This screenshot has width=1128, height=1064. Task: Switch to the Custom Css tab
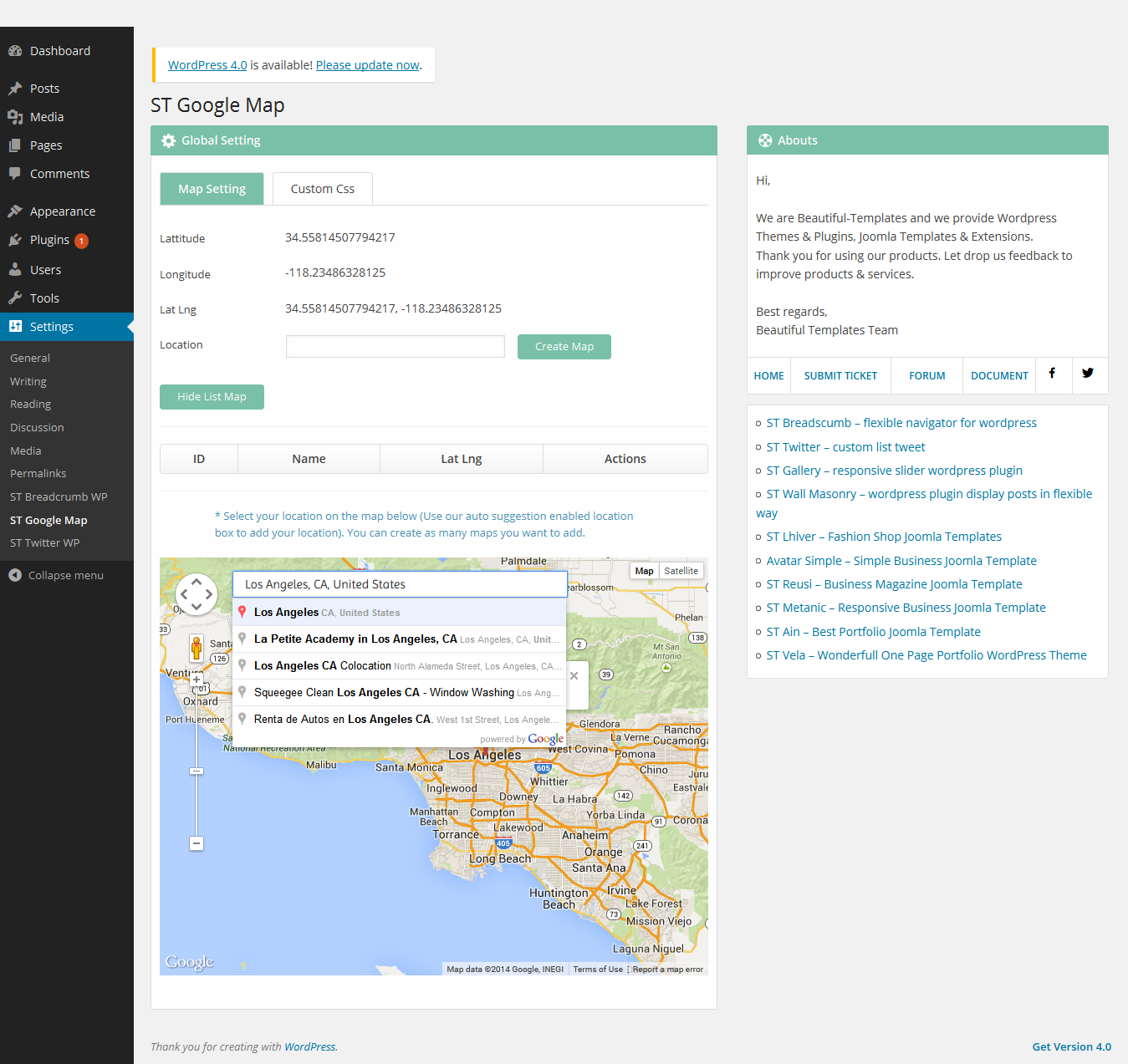[x=323, y=189]
